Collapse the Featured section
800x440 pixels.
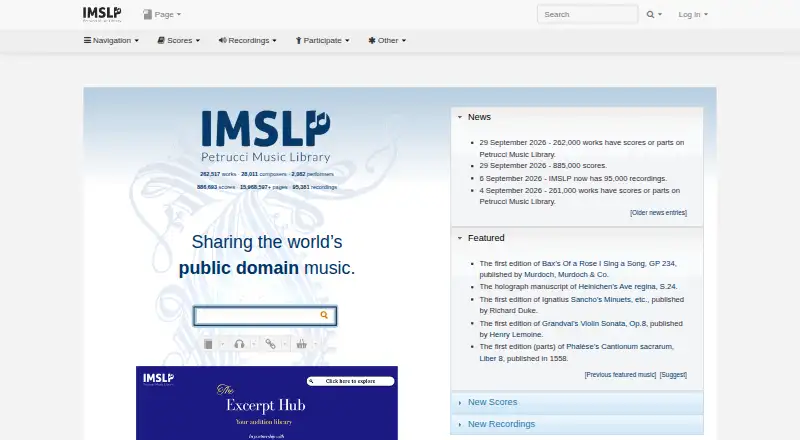coord(577,238)
